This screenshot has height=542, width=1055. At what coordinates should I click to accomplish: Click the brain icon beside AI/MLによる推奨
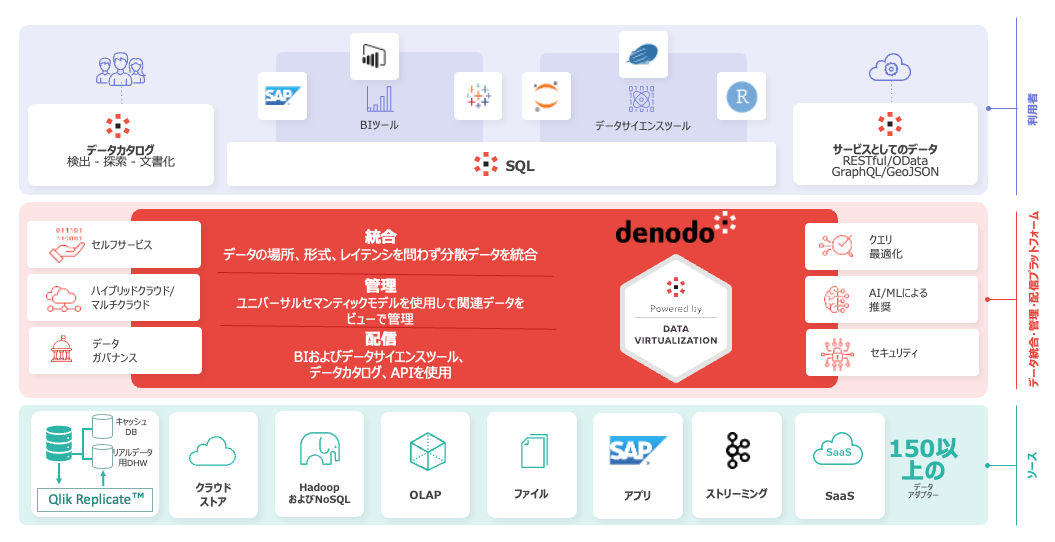[x=836, y=299]
